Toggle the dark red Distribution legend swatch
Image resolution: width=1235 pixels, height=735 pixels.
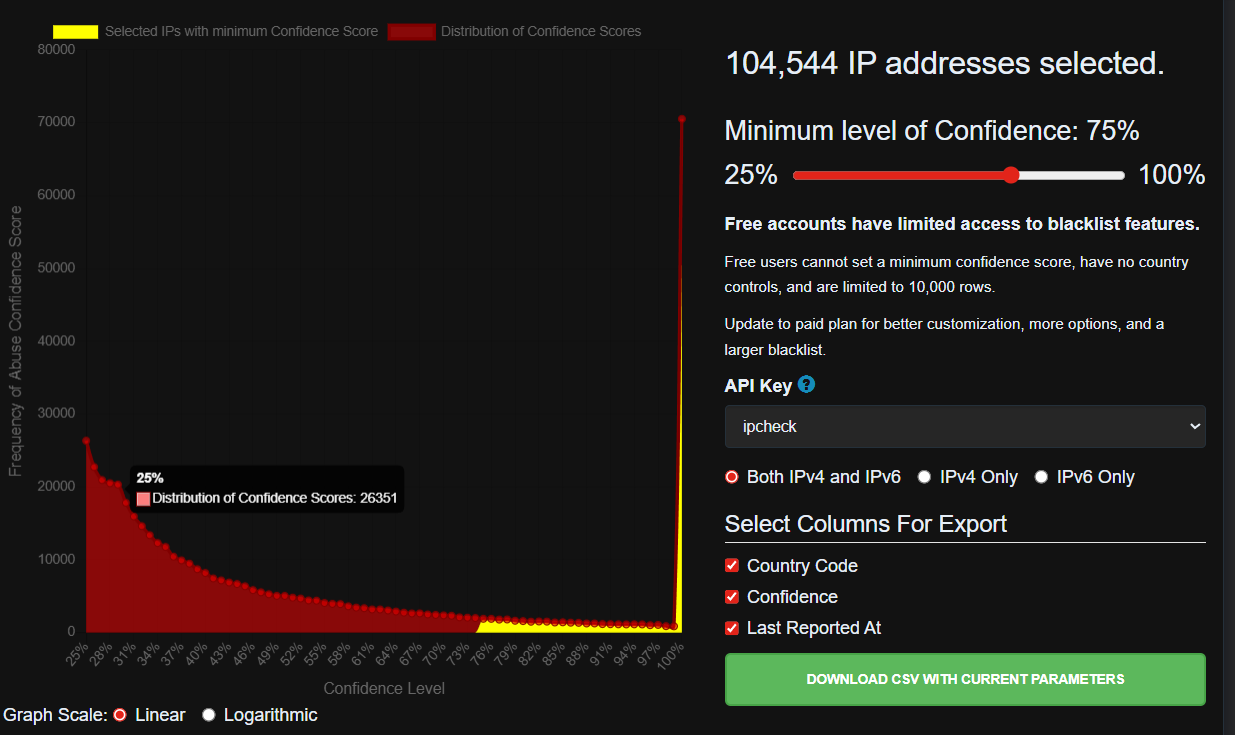[x=411, y=31]
